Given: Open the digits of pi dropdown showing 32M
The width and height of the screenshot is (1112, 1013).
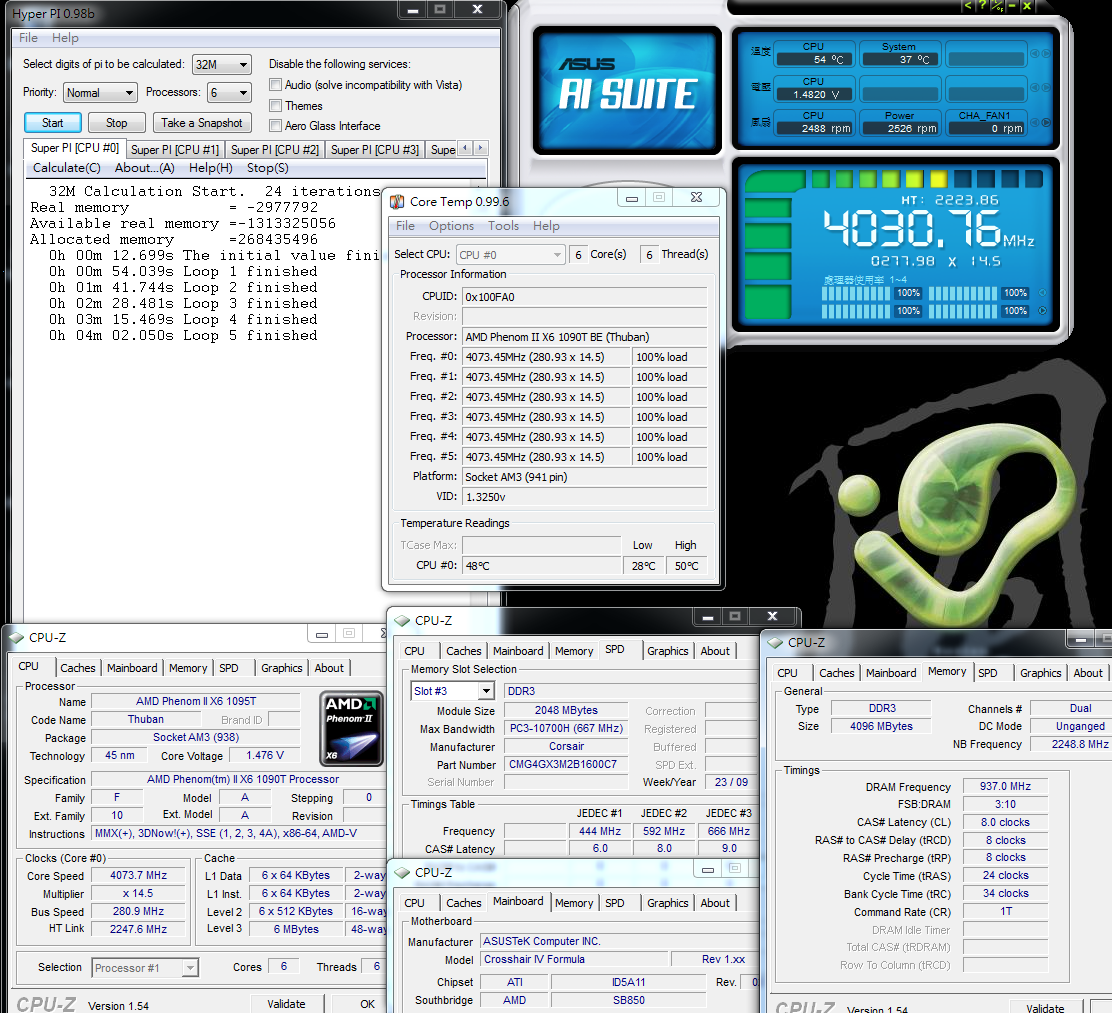Looking at the screenshot, I should point(222,65).
